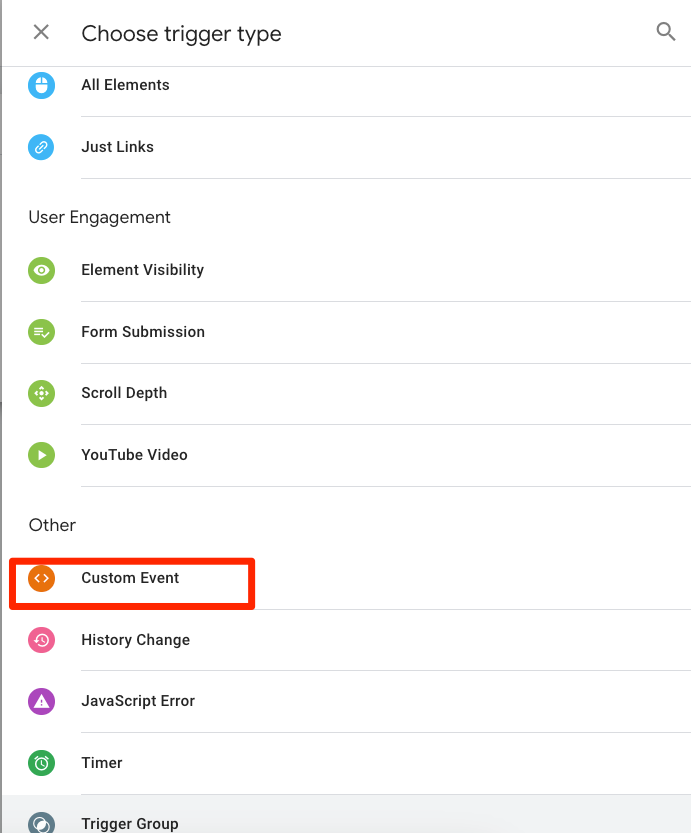This screenshot has width=691, height=833.
Task: Click the Timer clock icon
Action: click(x=41, y=763)
